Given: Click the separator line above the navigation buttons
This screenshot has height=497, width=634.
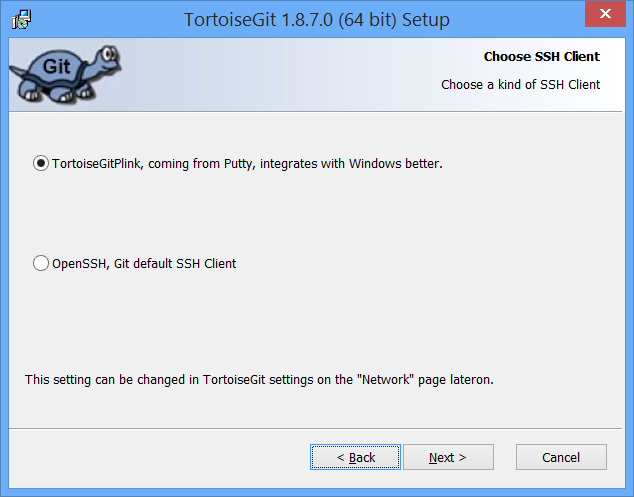Looking at the screenshot, I should [x=315, y=428].
